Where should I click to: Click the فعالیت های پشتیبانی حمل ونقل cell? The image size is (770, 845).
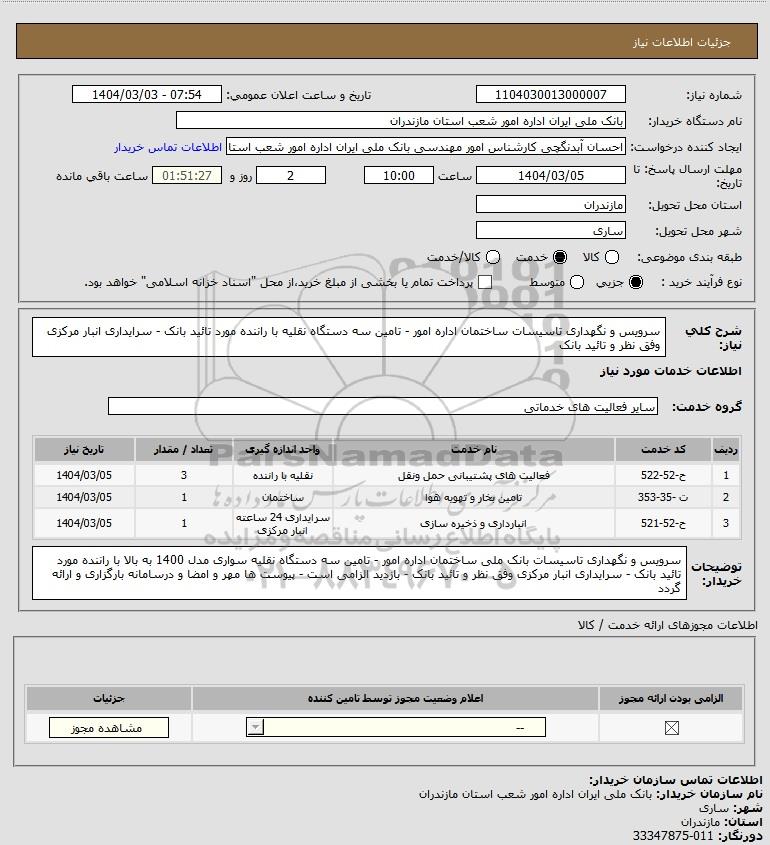pos(474,475)
